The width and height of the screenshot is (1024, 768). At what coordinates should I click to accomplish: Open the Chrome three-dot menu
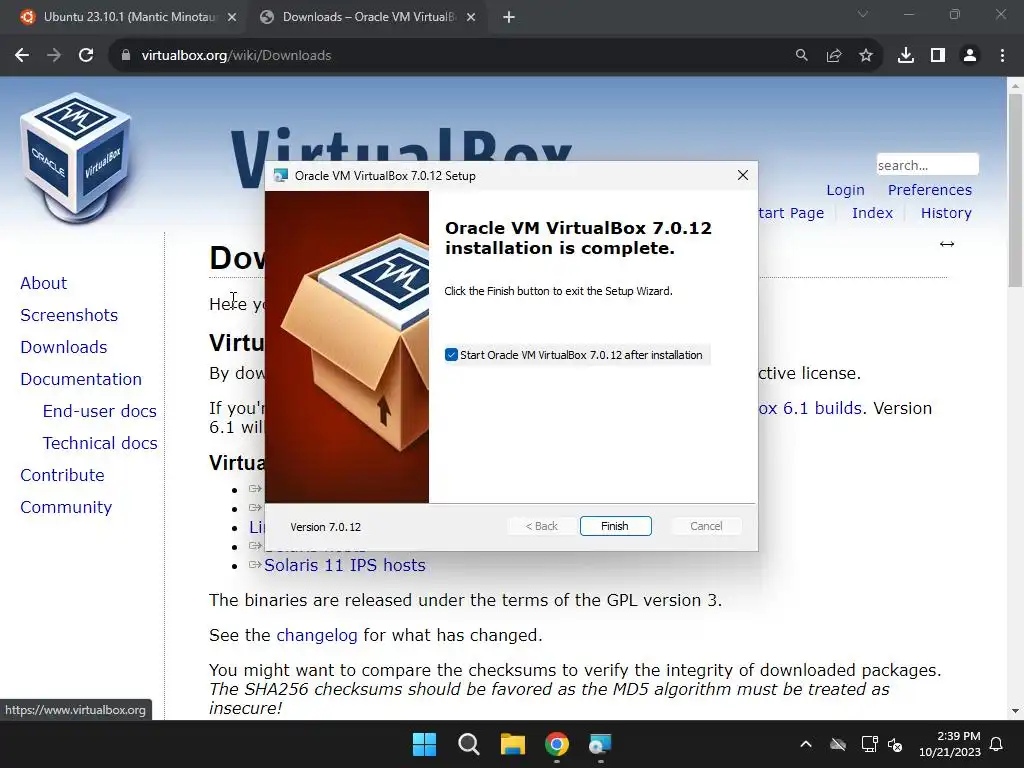point(1002,56)
